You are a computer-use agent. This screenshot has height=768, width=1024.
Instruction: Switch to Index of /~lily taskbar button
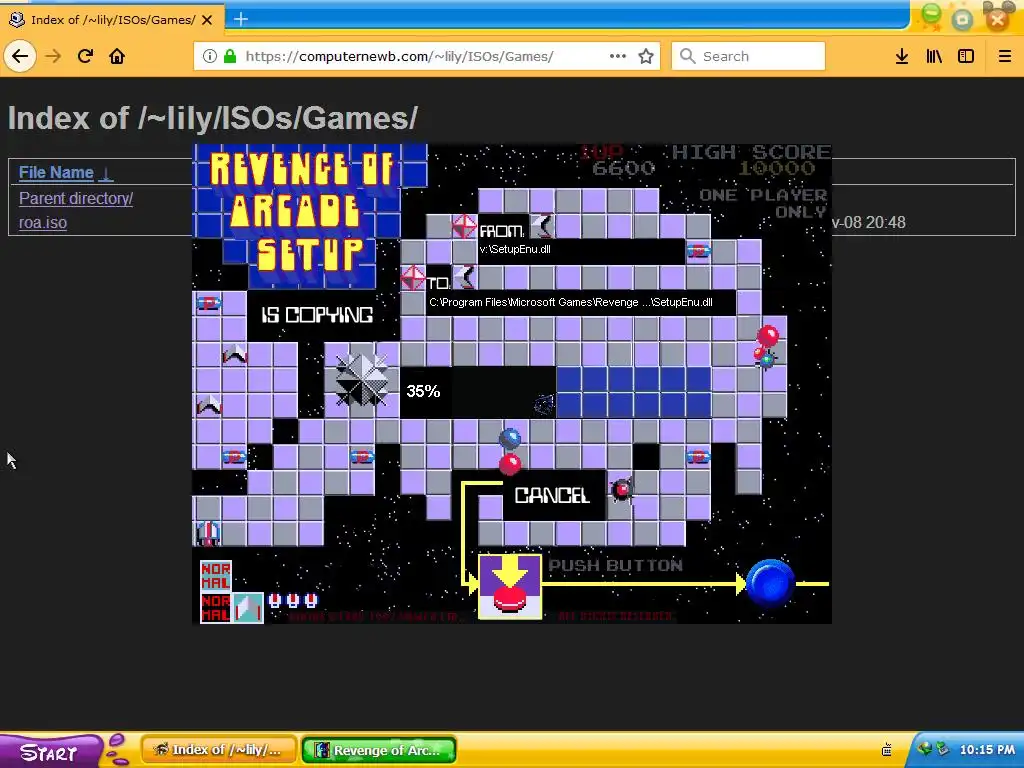click(219, 750)
